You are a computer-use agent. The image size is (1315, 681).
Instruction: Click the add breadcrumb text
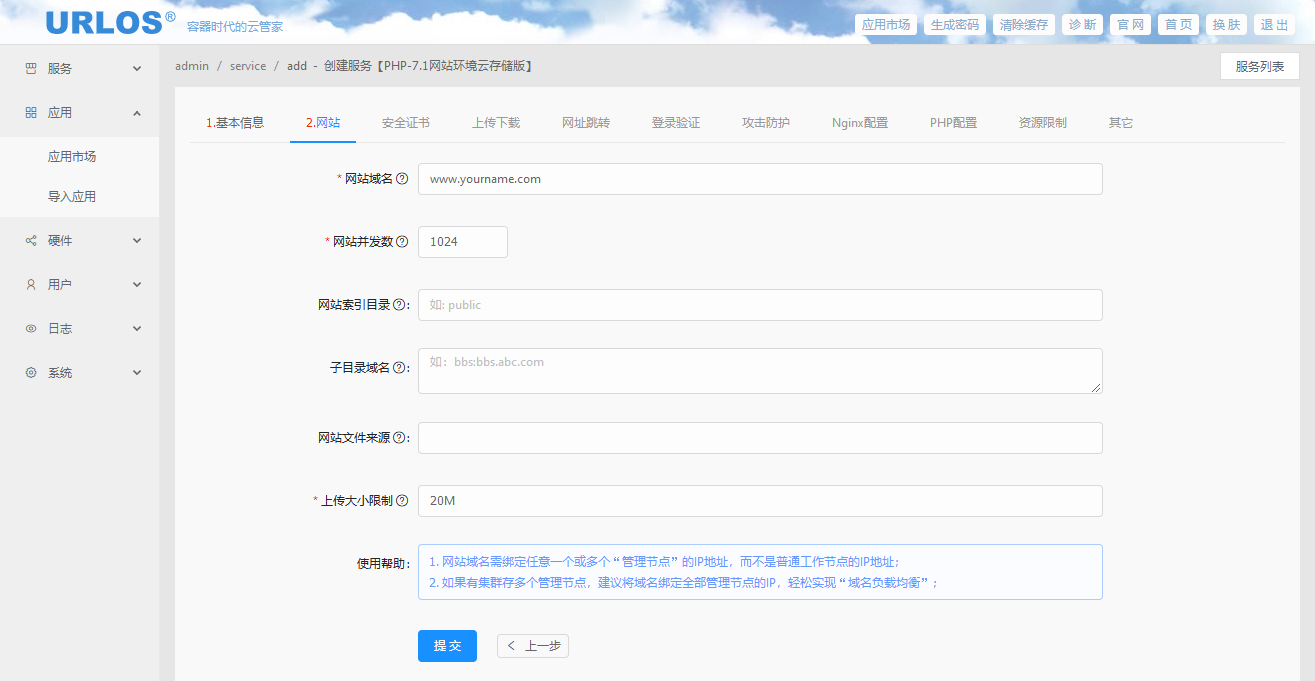click(x=297, y=66)
